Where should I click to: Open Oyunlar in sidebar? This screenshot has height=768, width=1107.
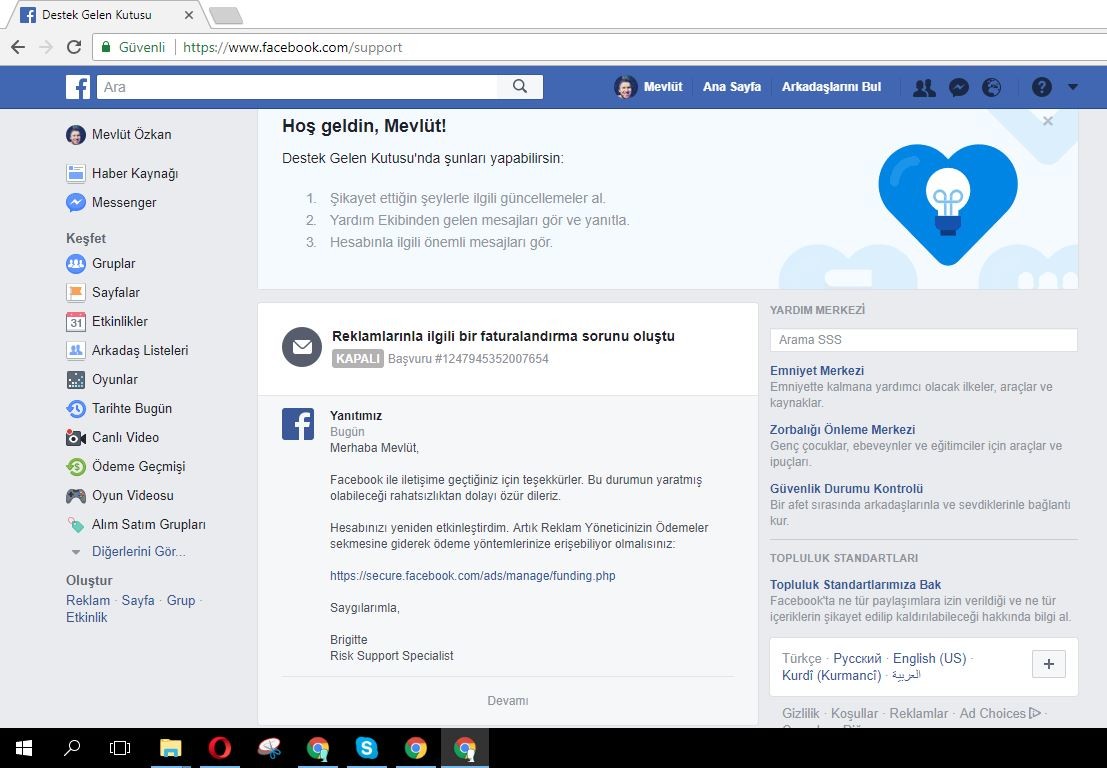102,379
